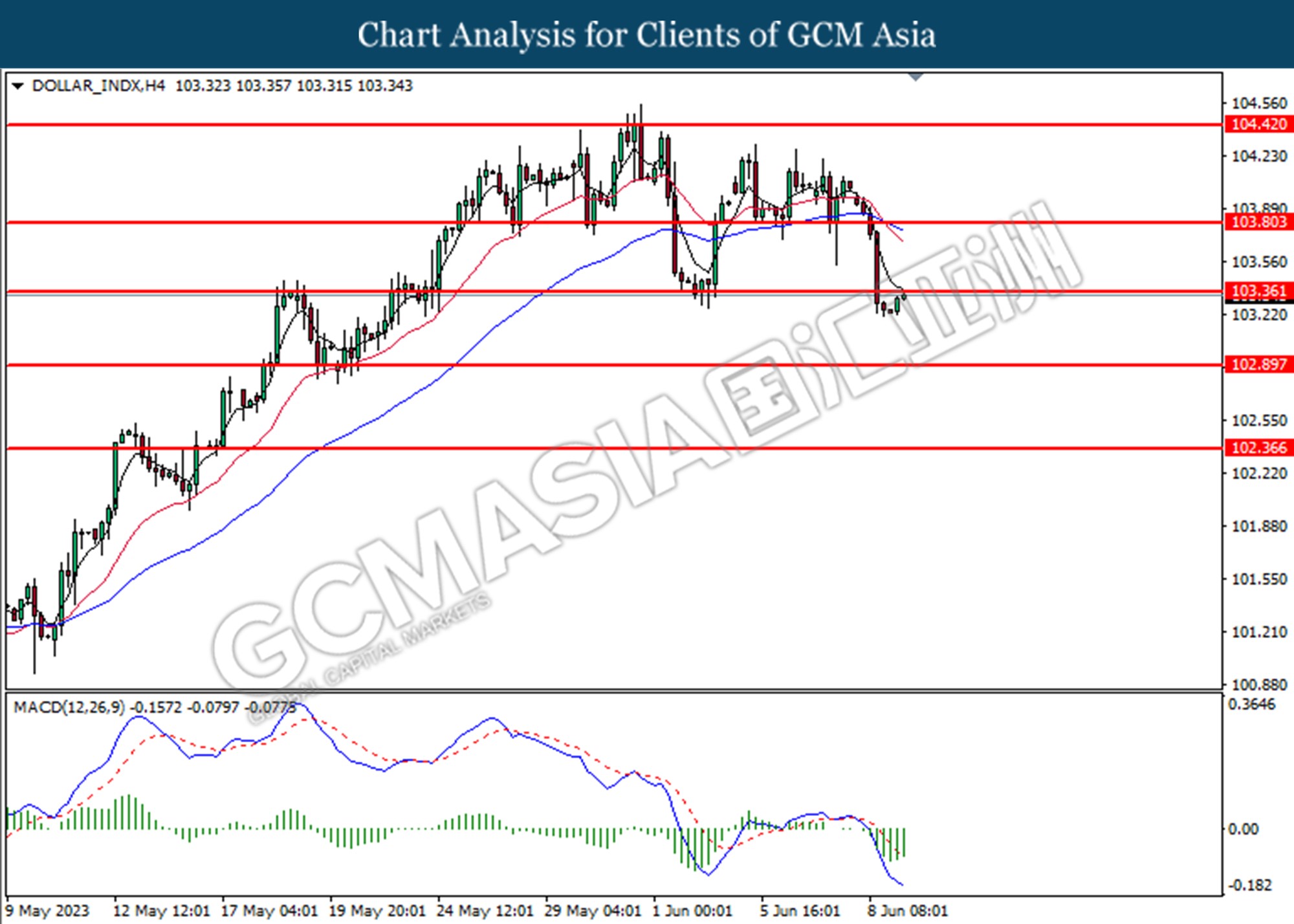Click the 103.361 price level label
Screen dimensions: 1294x924
click(x=1258, y=291)
